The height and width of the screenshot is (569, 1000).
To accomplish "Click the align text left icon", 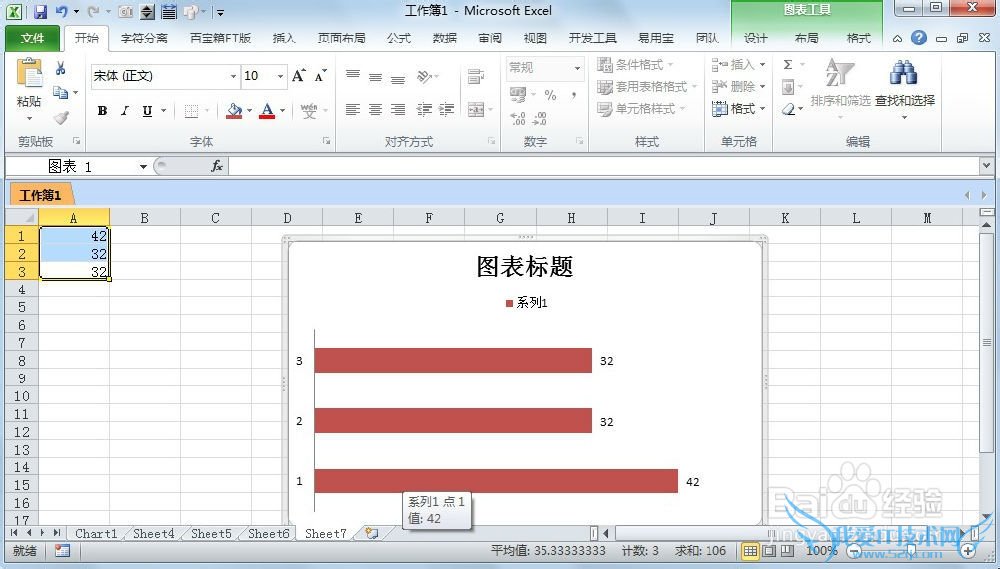I will pyautogui.click(x=353, y=110).
